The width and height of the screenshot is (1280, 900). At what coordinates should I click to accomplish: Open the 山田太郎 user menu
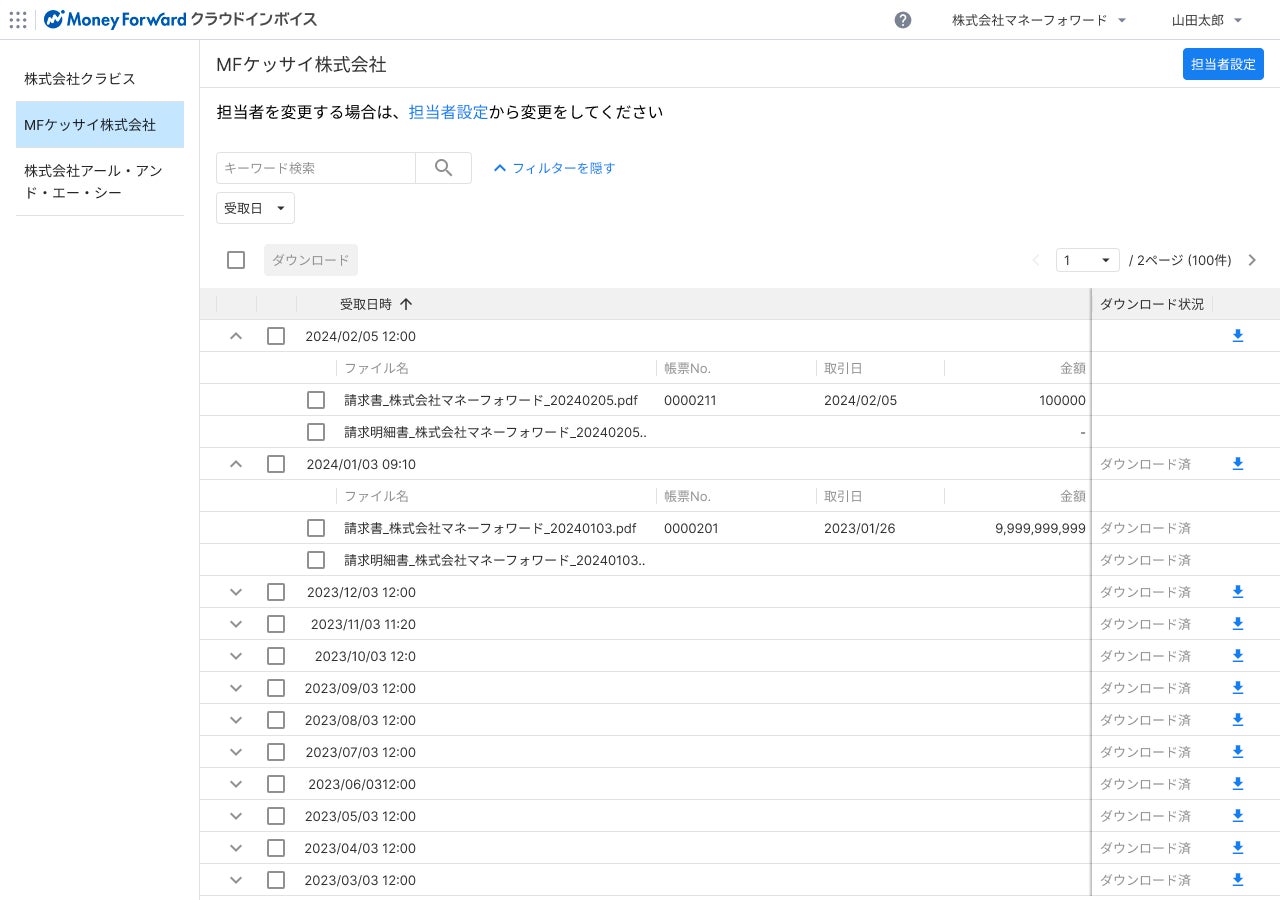coord(1207,20)
